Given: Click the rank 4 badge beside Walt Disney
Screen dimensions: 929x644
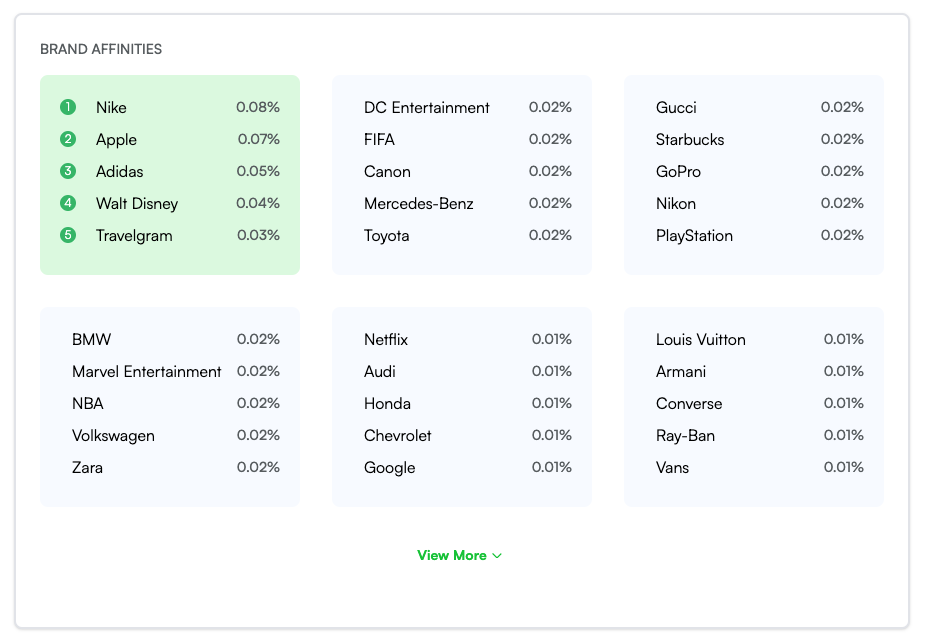Looking at the screenshot, I should [x=68, y=203].
